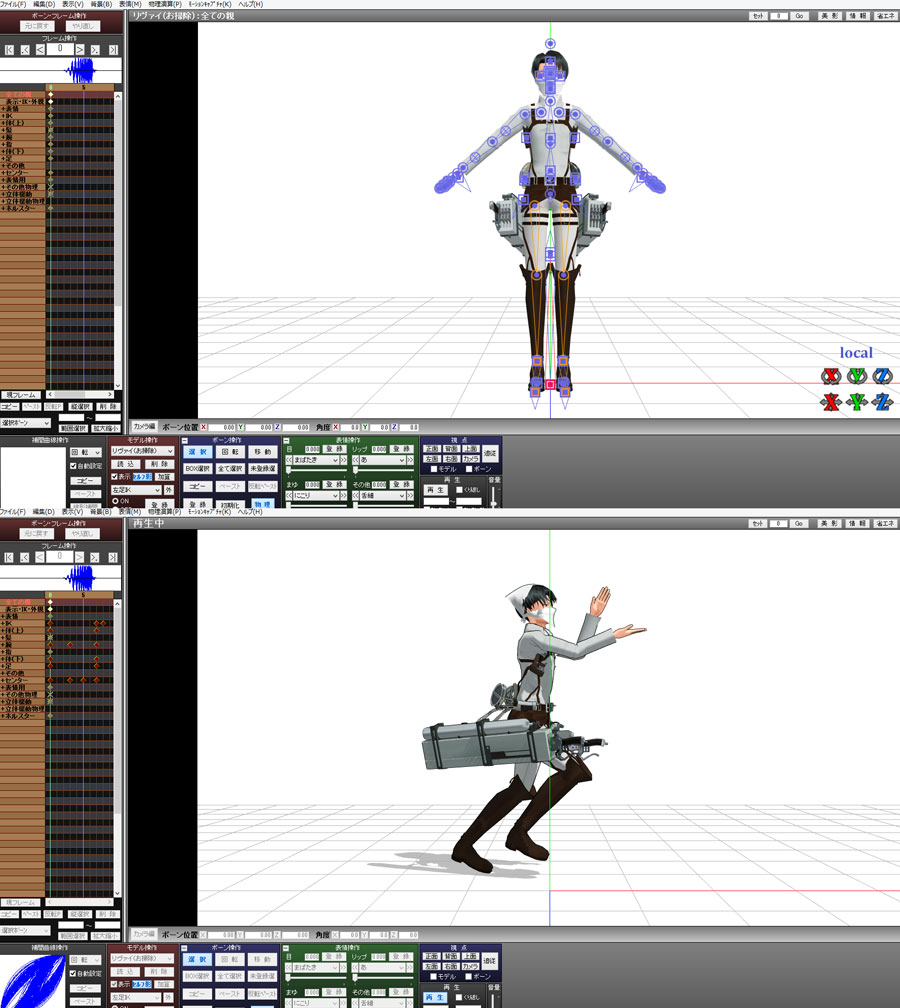The height and width of the screenshot is (1008, 900).
Task: Click blue Z rotate-axis icon under local
Action: [882, 375]
